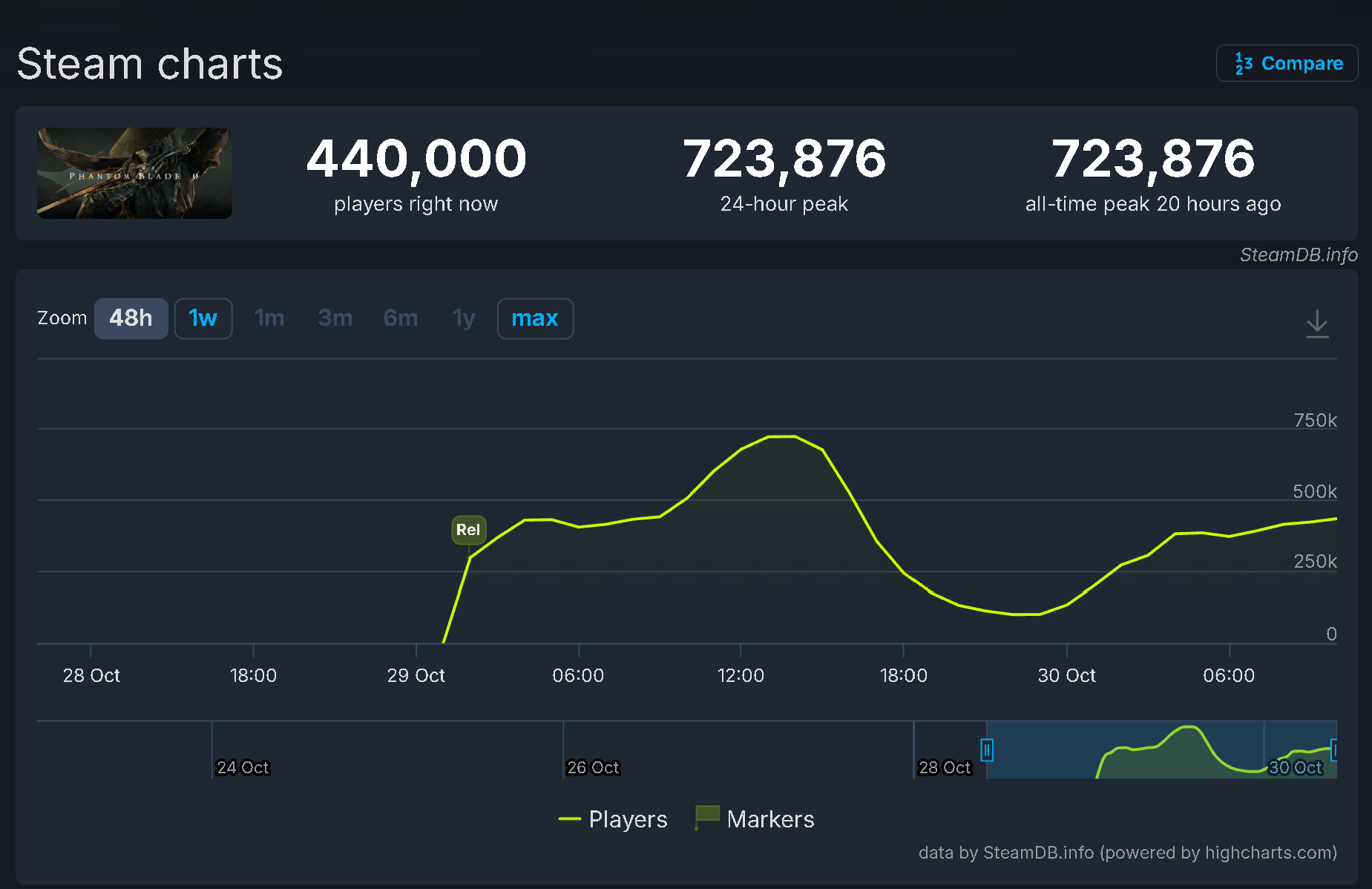Click the 28 Oct label in navigator
The image size is (1372, 889).
click(x=945, y=767)
